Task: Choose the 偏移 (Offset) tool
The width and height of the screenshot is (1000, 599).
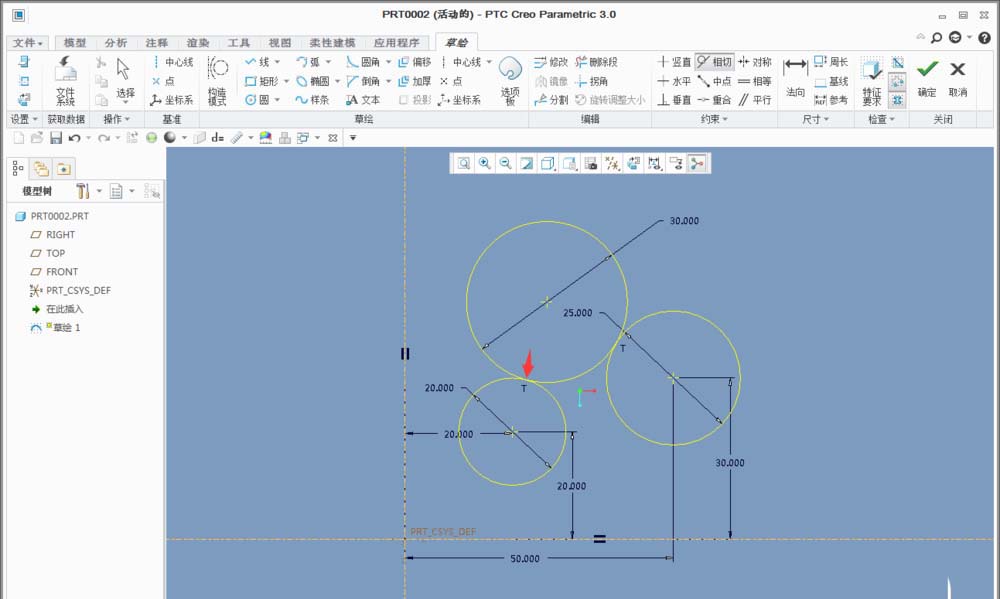Action: pyautogui.click(x=415, y=62)
